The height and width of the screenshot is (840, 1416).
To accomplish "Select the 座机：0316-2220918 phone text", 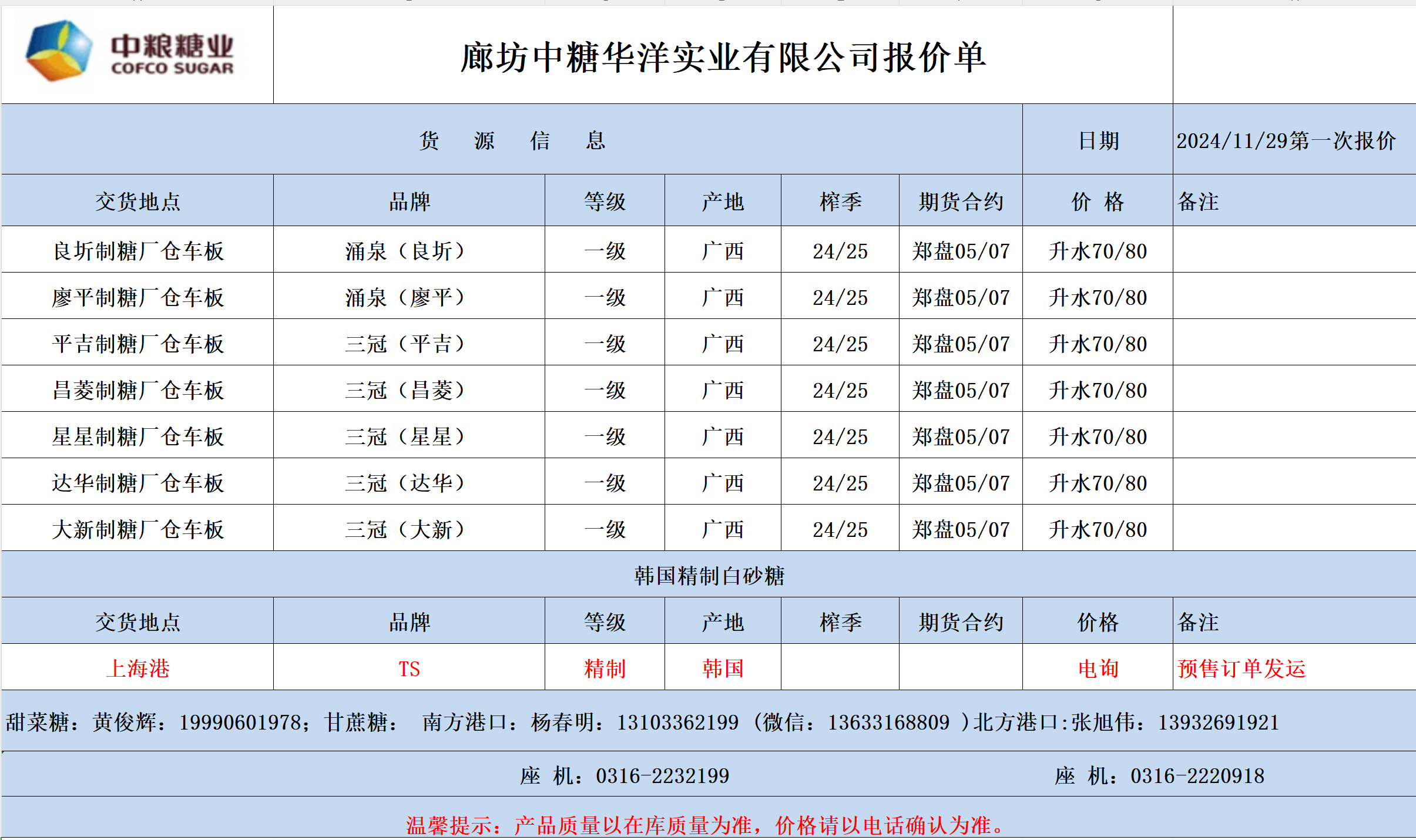I will click(1159, 775).
